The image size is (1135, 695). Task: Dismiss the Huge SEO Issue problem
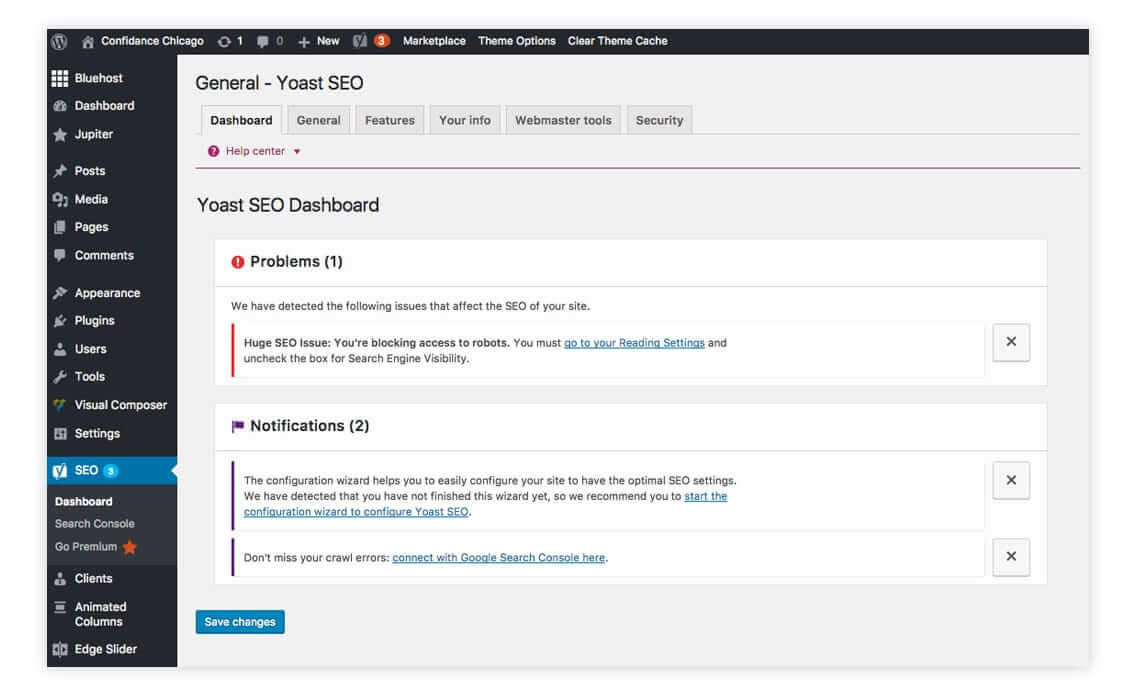point(1011,342)
